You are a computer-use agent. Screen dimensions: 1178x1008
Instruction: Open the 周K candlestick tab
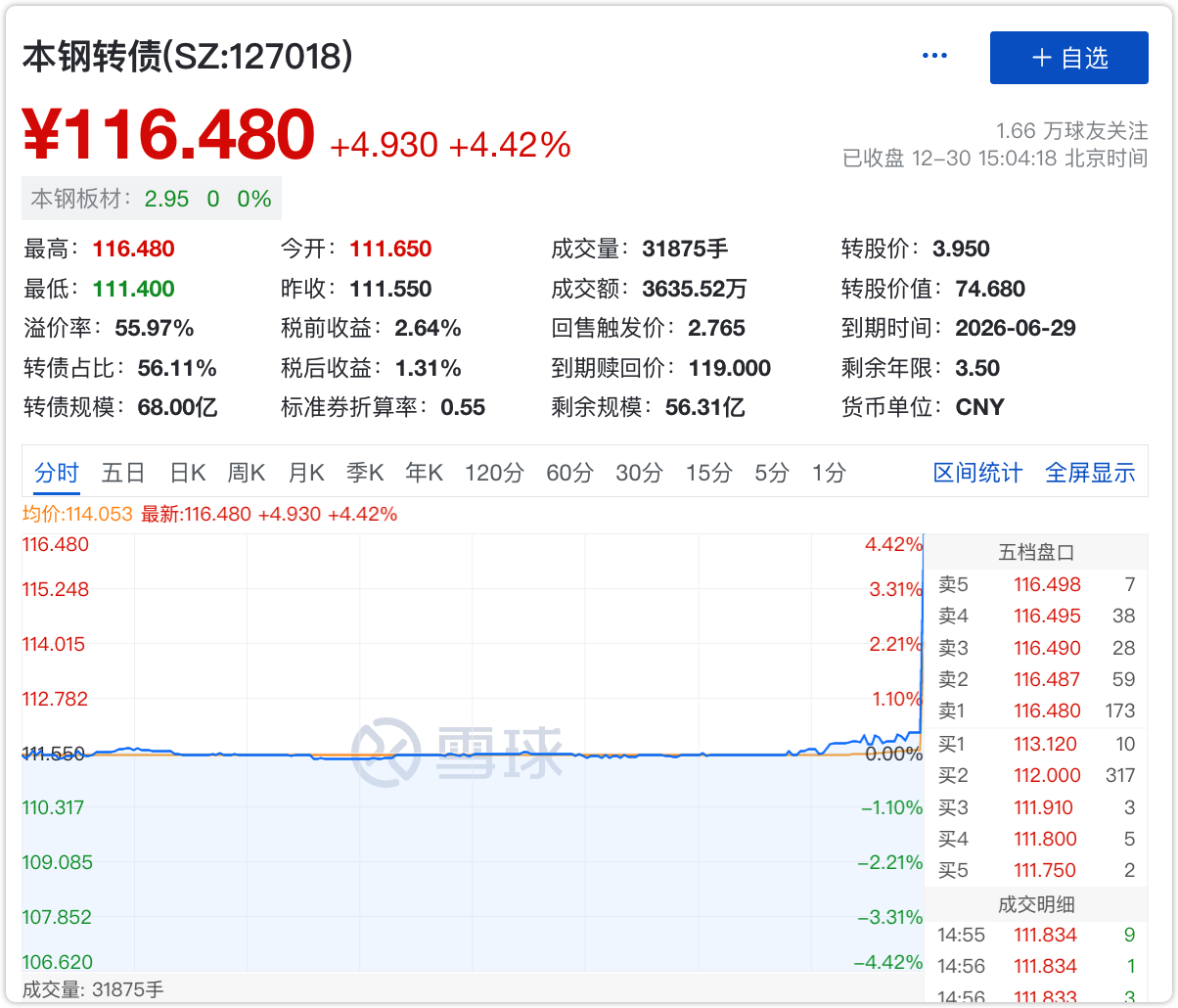247,474
